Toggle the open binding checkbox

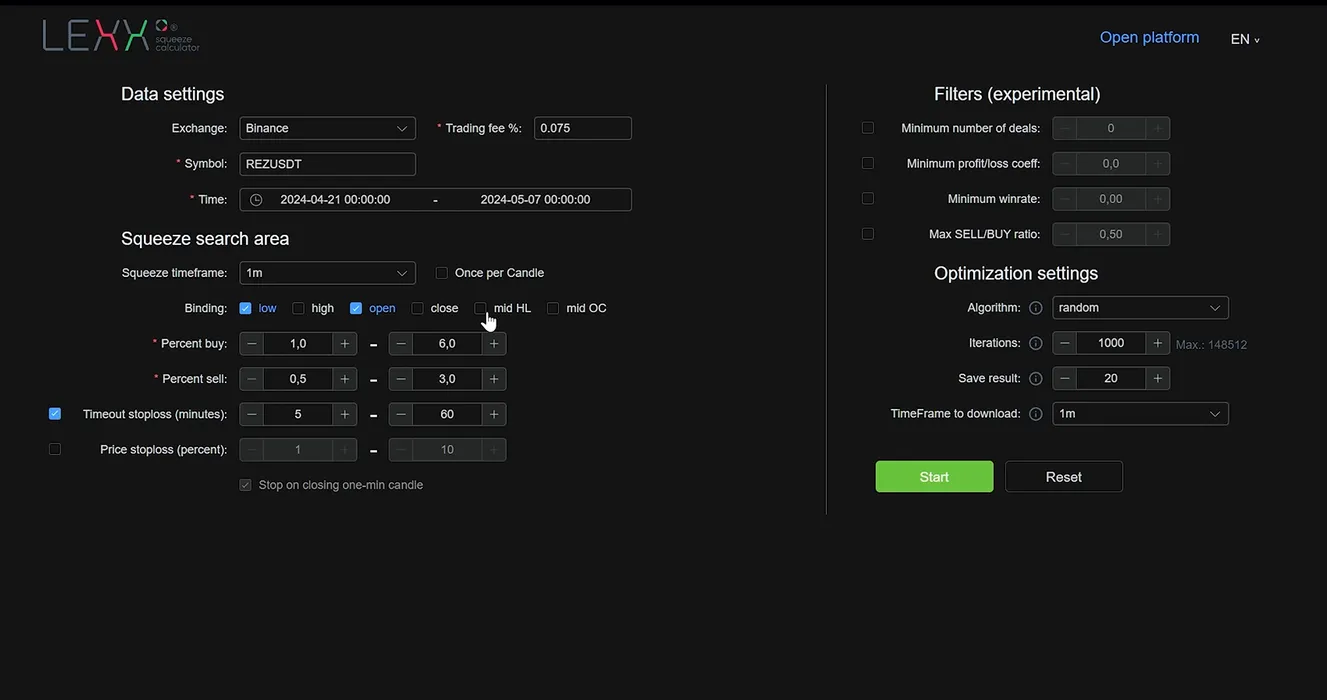[356, 308]
